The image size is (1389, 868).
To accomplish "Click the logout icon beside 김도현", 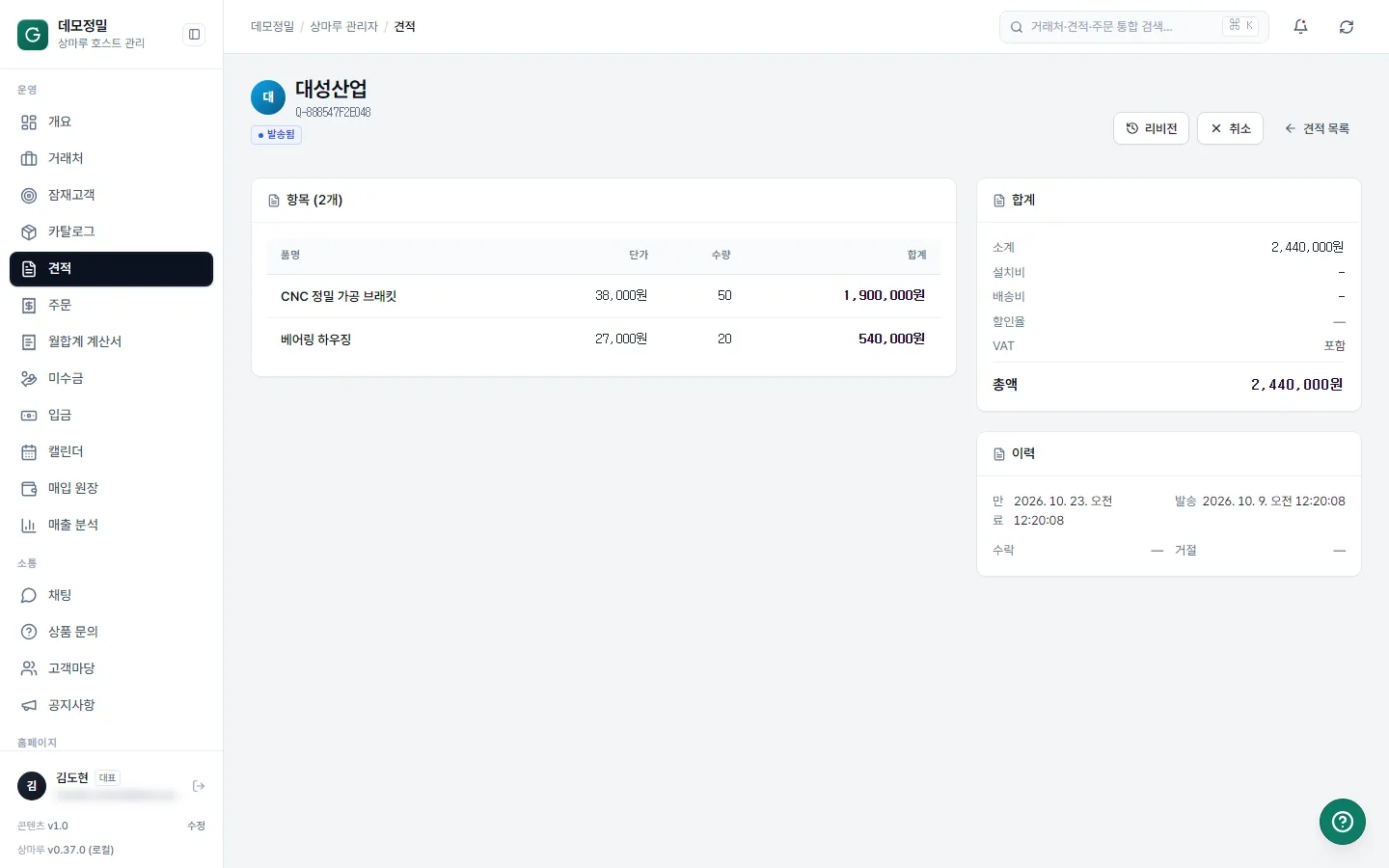I will coord(199,786).
